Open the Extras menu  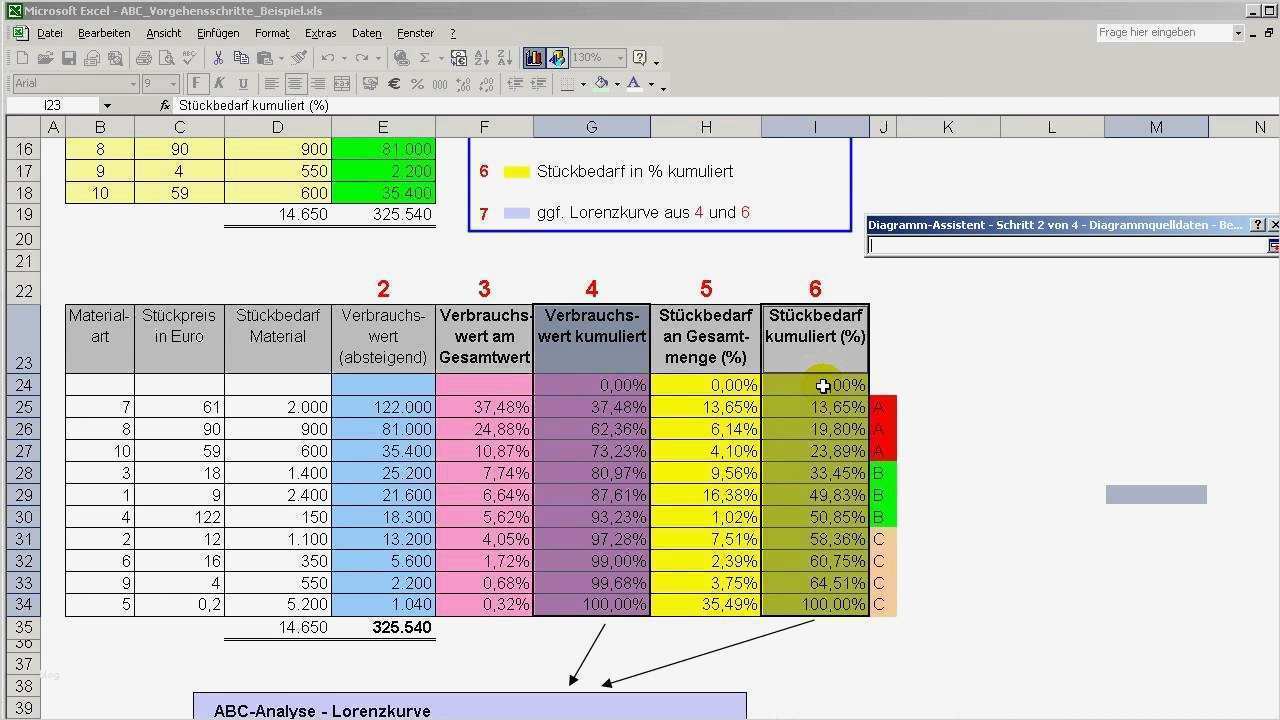320,33
